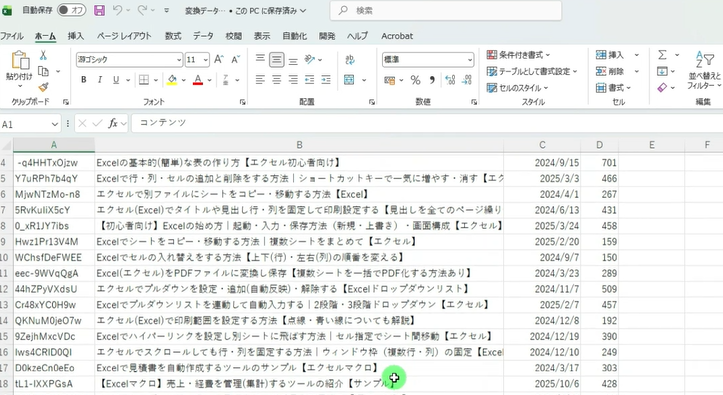
Task: Decrease font size with small A icon
Action: (235, 59)
